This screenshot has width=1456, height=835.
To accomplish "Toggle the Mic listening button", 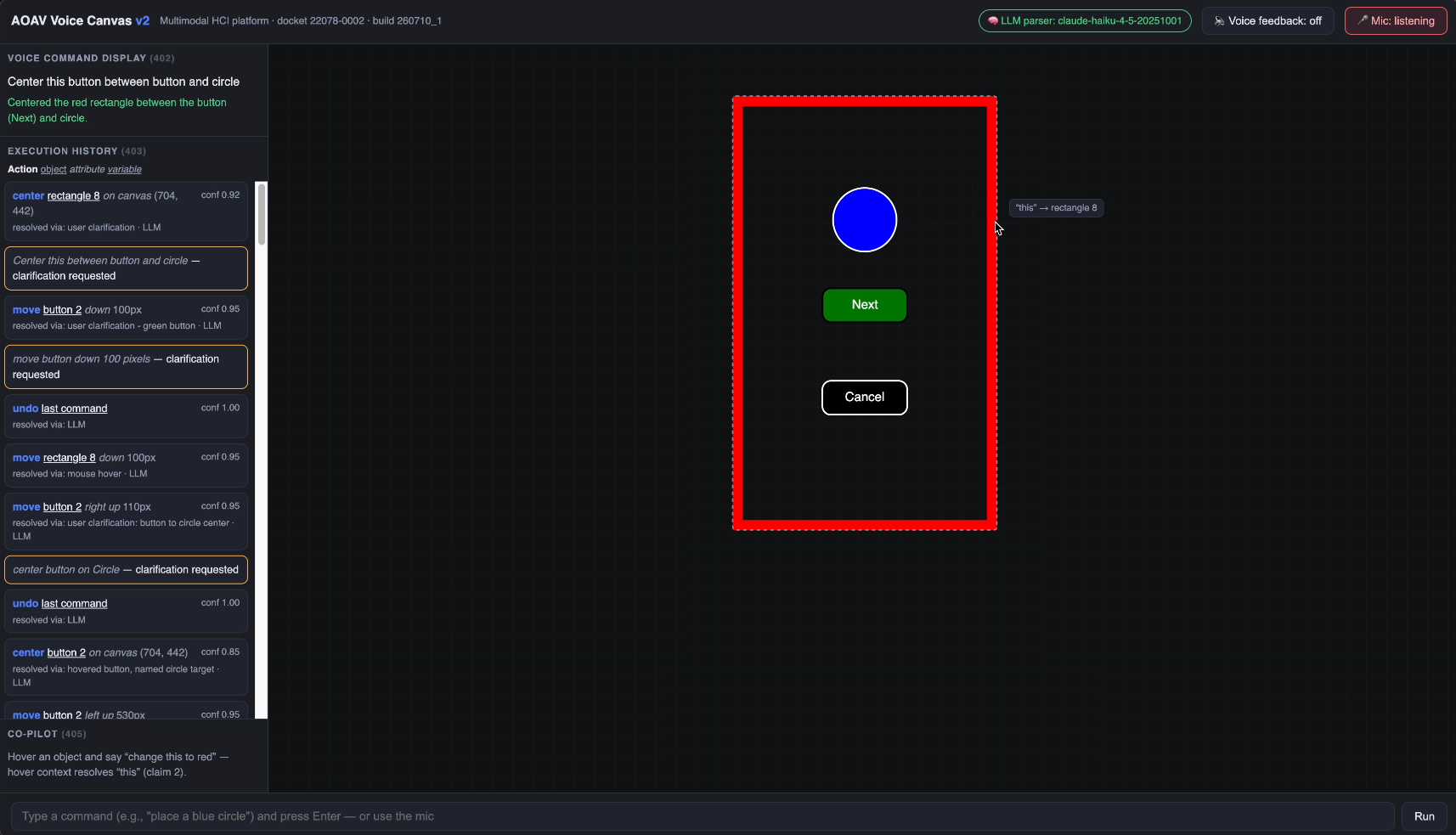I will (1396, 21).
